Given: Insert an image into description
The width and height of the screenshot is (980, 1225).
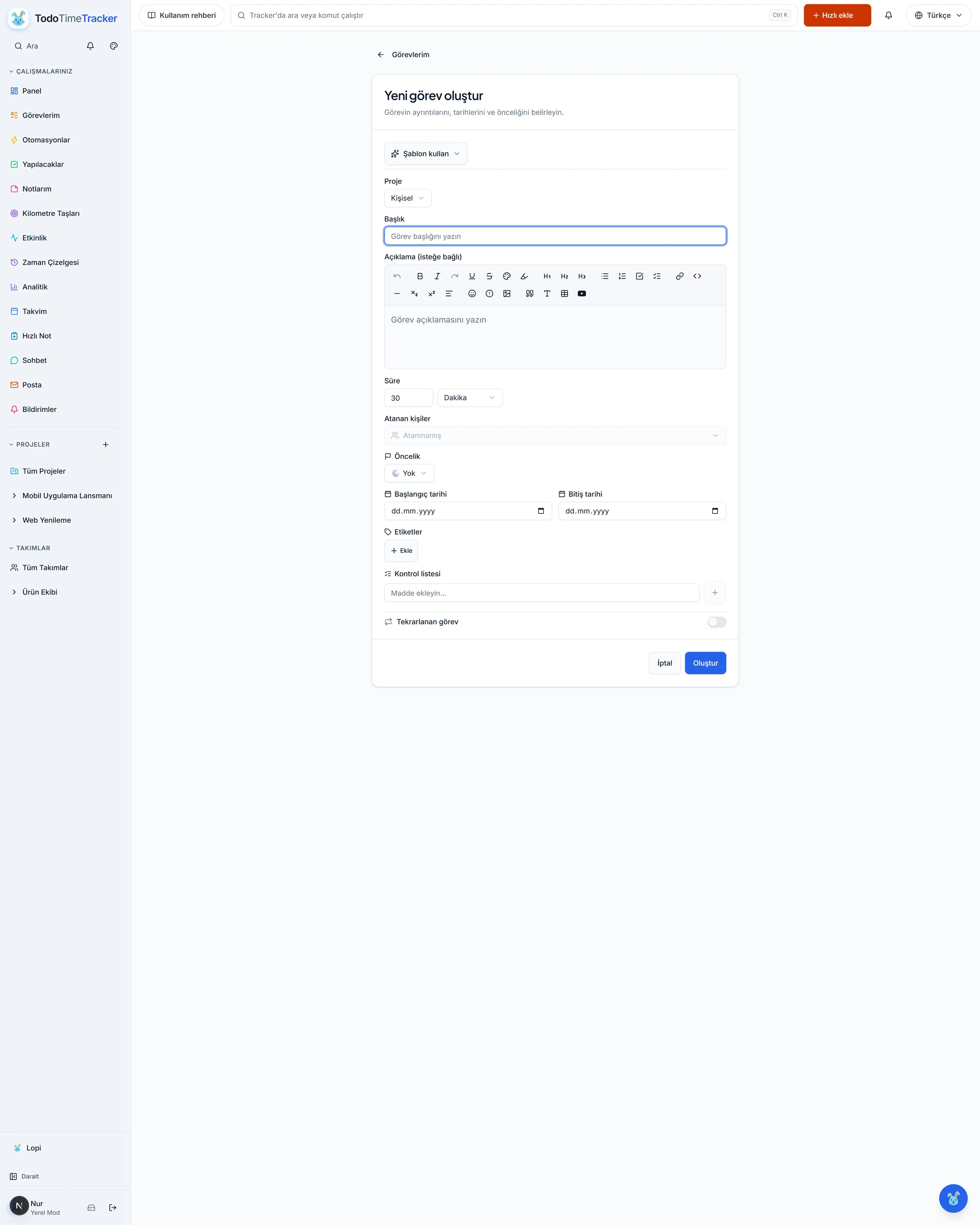Looking at the screenshot, I should [x=507, y=294].
